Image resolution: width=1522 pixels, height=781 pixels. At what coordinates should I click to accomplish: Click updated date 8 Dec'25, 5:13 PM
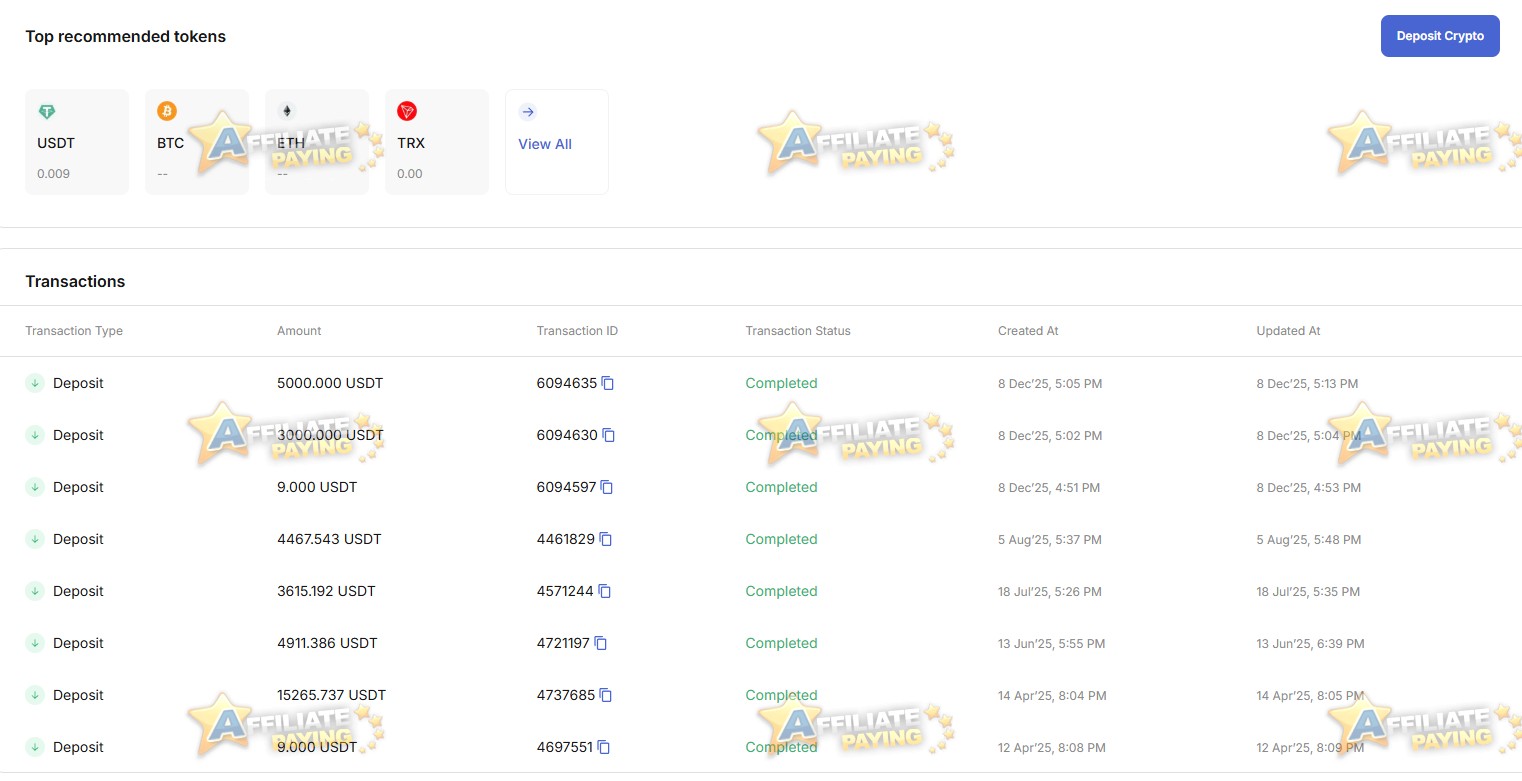[x=1307, y=384]
